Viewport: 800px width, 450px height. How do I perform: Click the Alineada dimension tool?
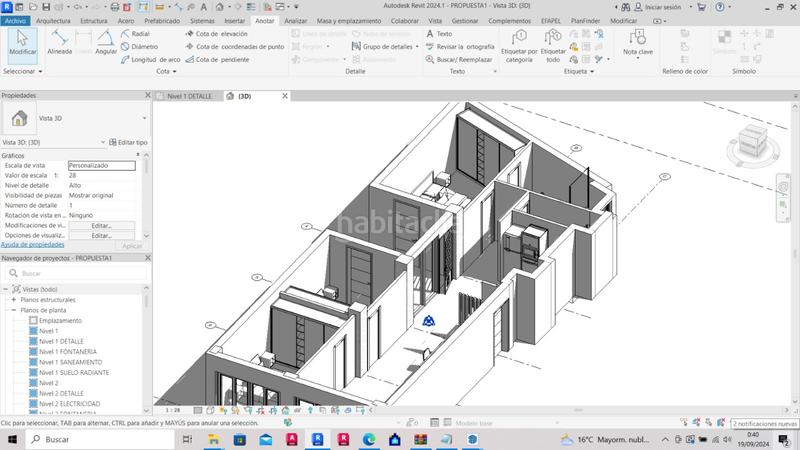[59, 43]
